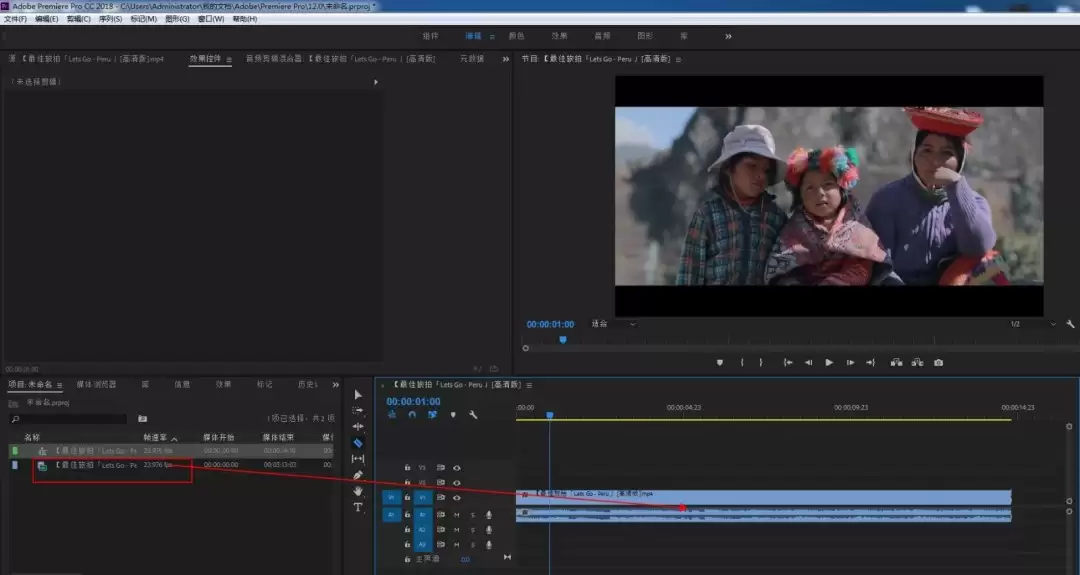Click the Lift button in Program monitor
1080x575 pixels.
896,362
